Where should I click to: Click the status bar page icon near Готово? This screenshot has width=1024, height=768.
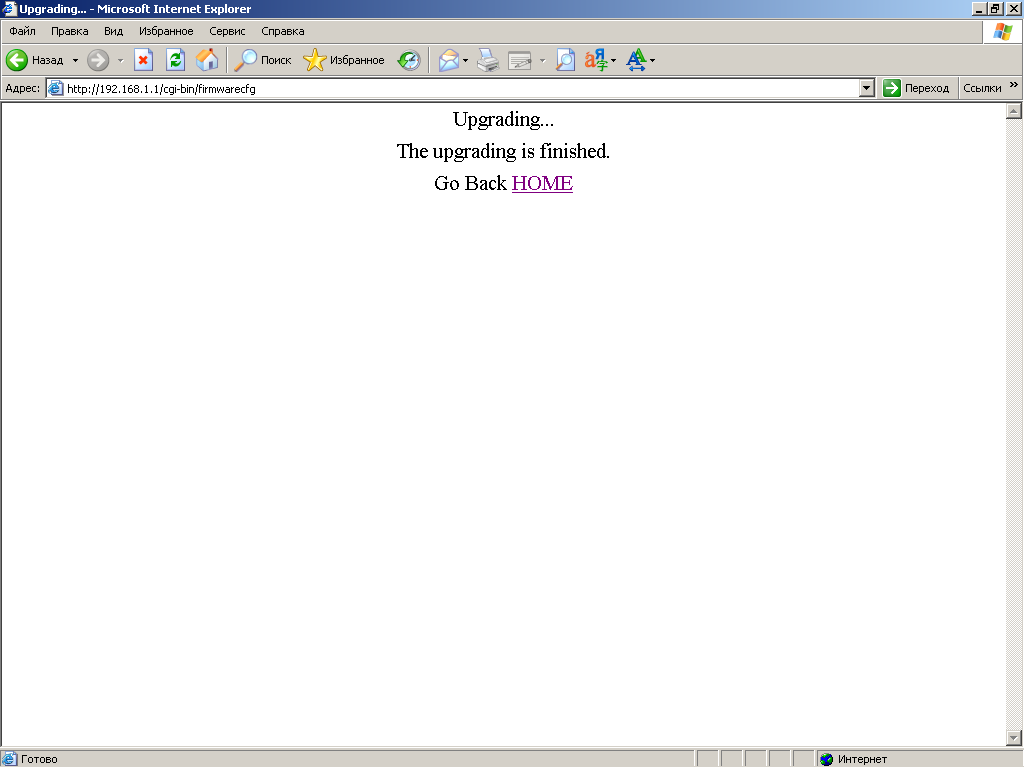pos(9,759)
